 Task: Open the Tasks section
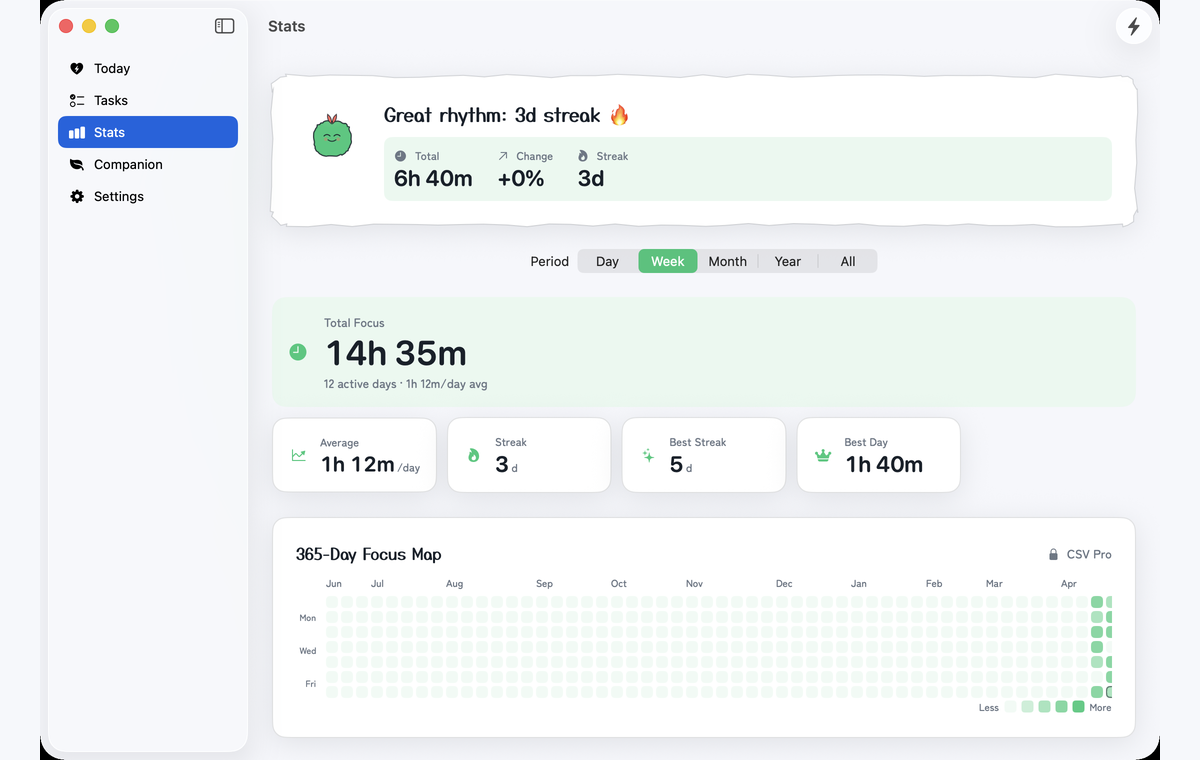coord(148,100)
